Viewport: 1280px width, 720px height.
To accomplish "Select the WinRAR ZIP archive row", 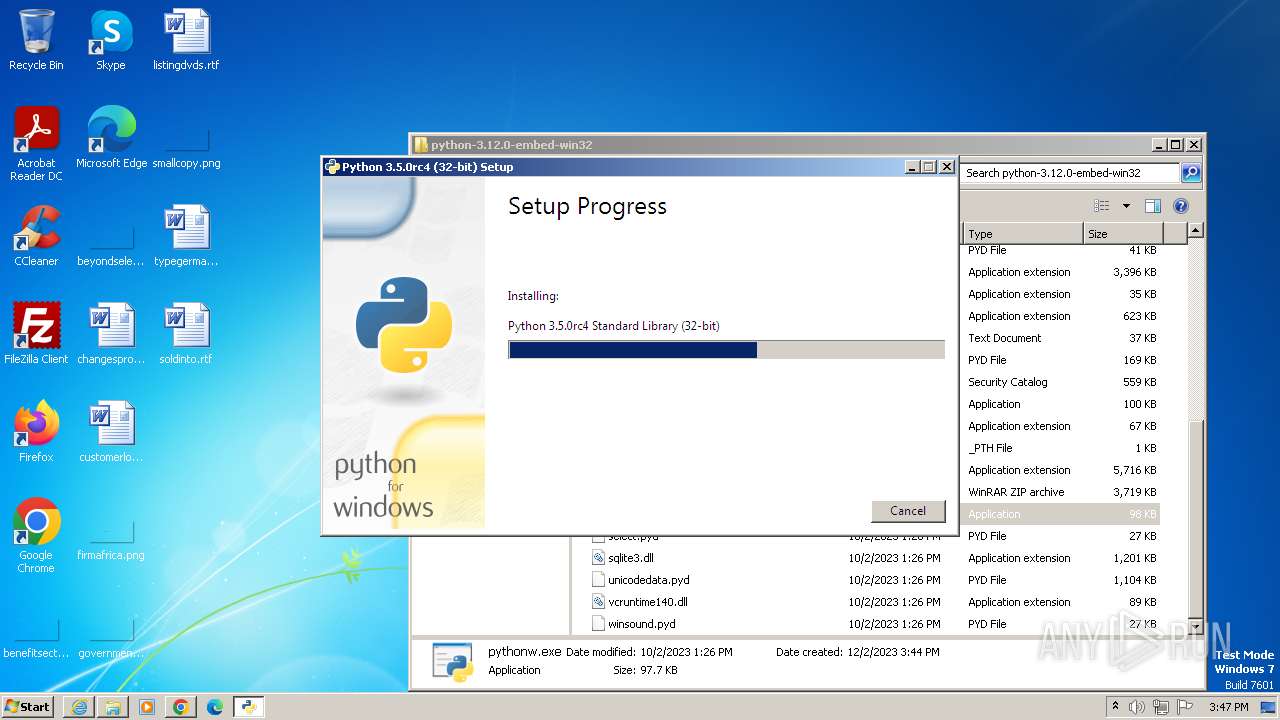I will click(x=1060, y=492).
